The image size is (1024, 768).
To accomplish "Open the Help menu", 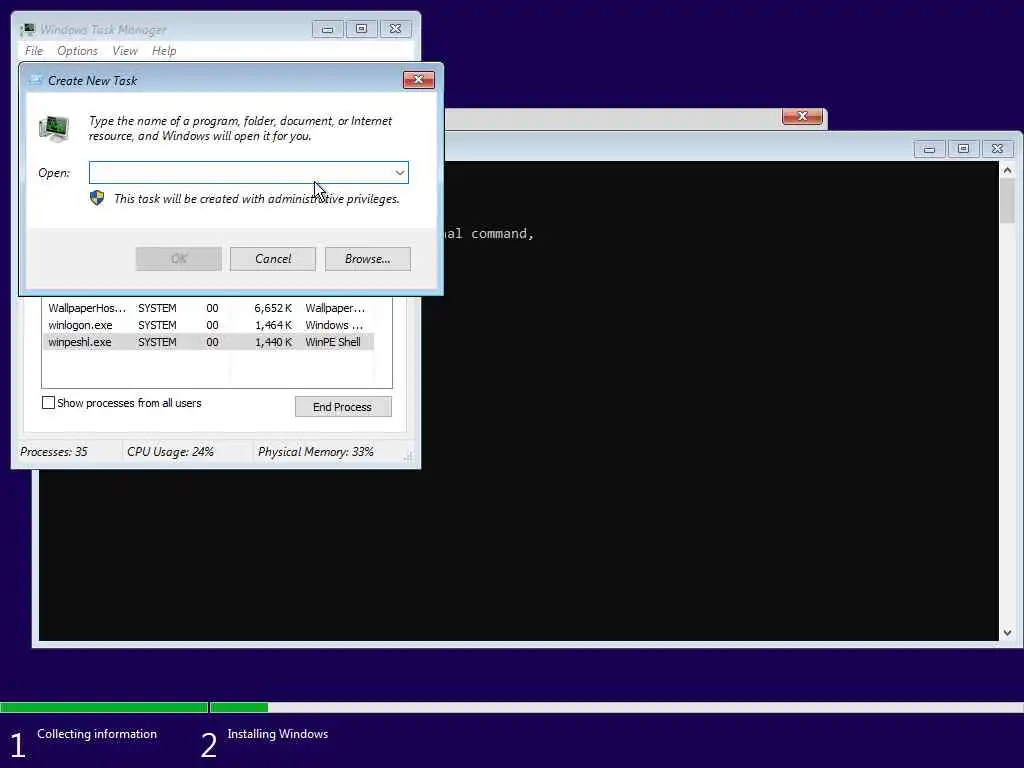I will (164, 51).
